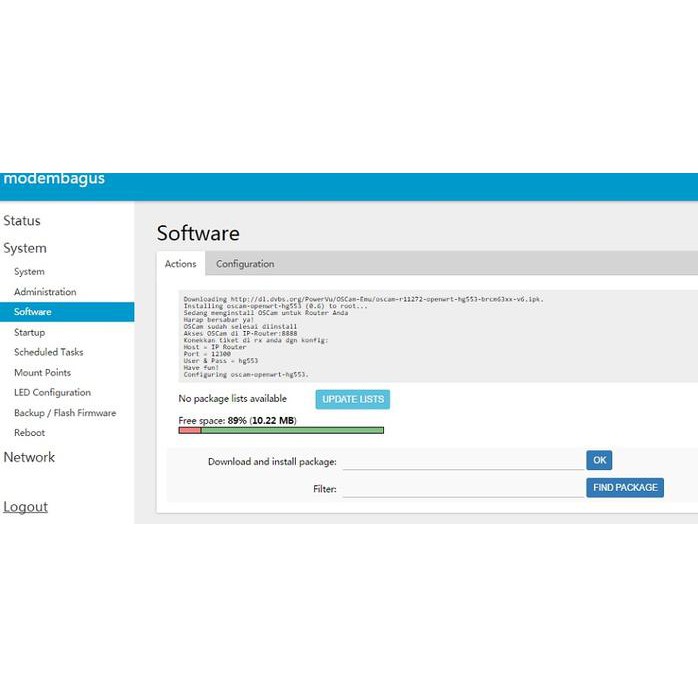Click the Logout link
This screenshot has width=698, height=698.
click(x=25, y=507)
